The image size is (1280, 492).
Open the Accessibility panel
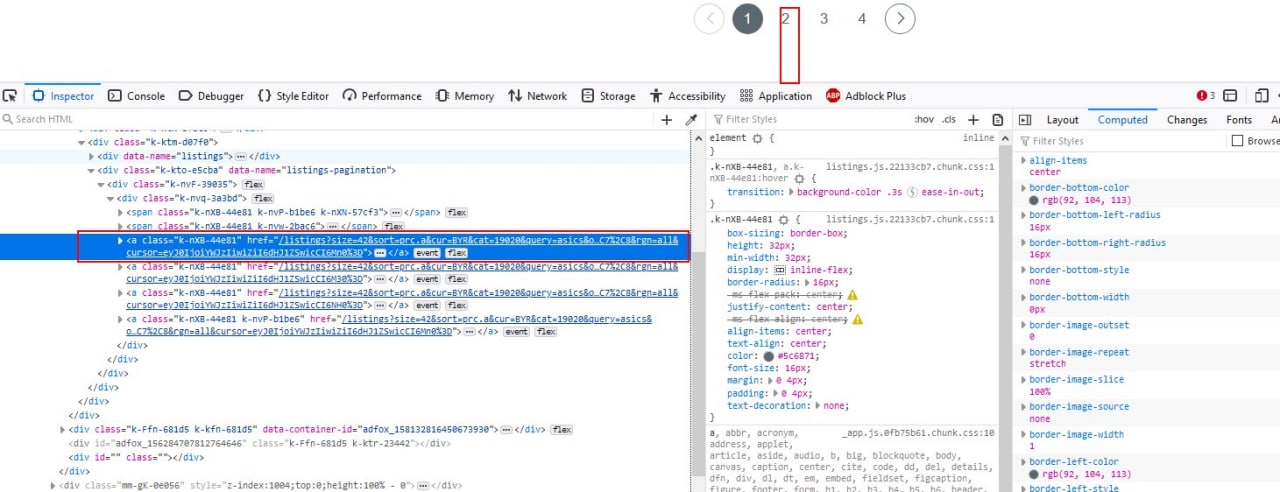pos(687,96)
